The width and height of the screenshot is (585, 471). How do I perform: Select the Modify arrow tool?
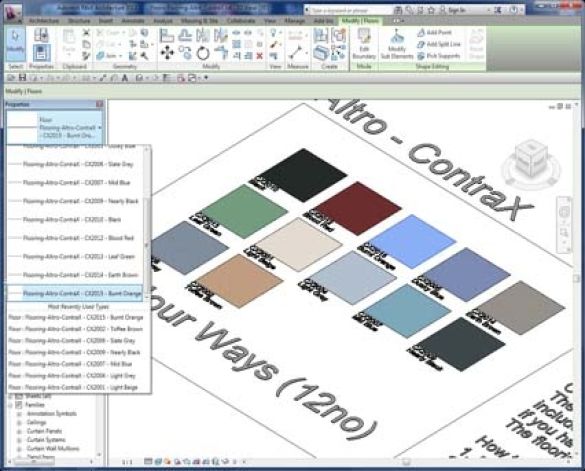[15, 43]
